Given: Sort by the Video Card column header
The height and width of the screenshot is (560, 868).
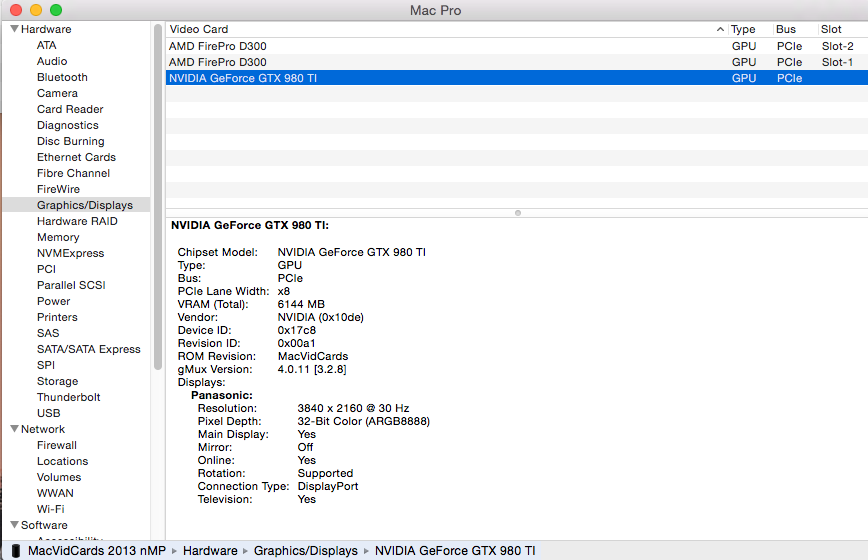Looking at the screenshot, I should tap(446, 29).
